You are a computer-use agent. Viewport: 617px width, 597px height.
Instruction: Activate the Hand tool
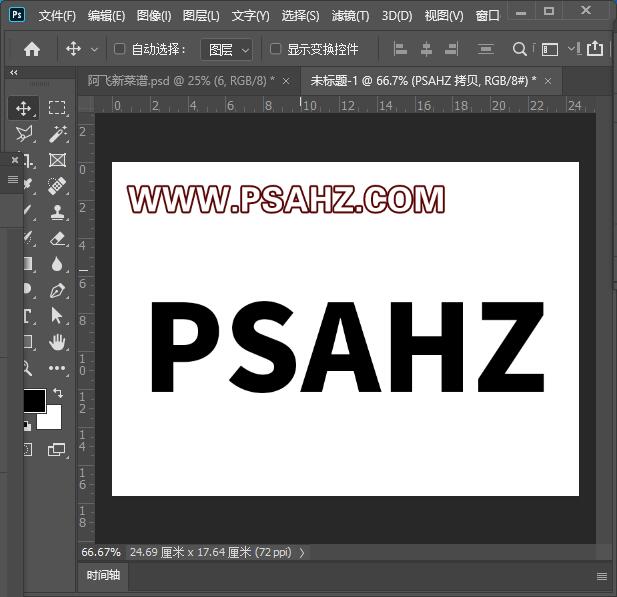pos(57,342)
